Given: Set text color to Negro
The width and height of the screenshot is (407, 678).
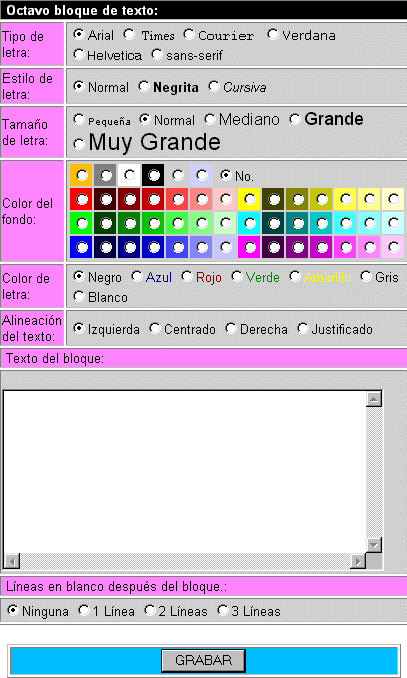Looking at the screenshot, I should tap(79, 275).
